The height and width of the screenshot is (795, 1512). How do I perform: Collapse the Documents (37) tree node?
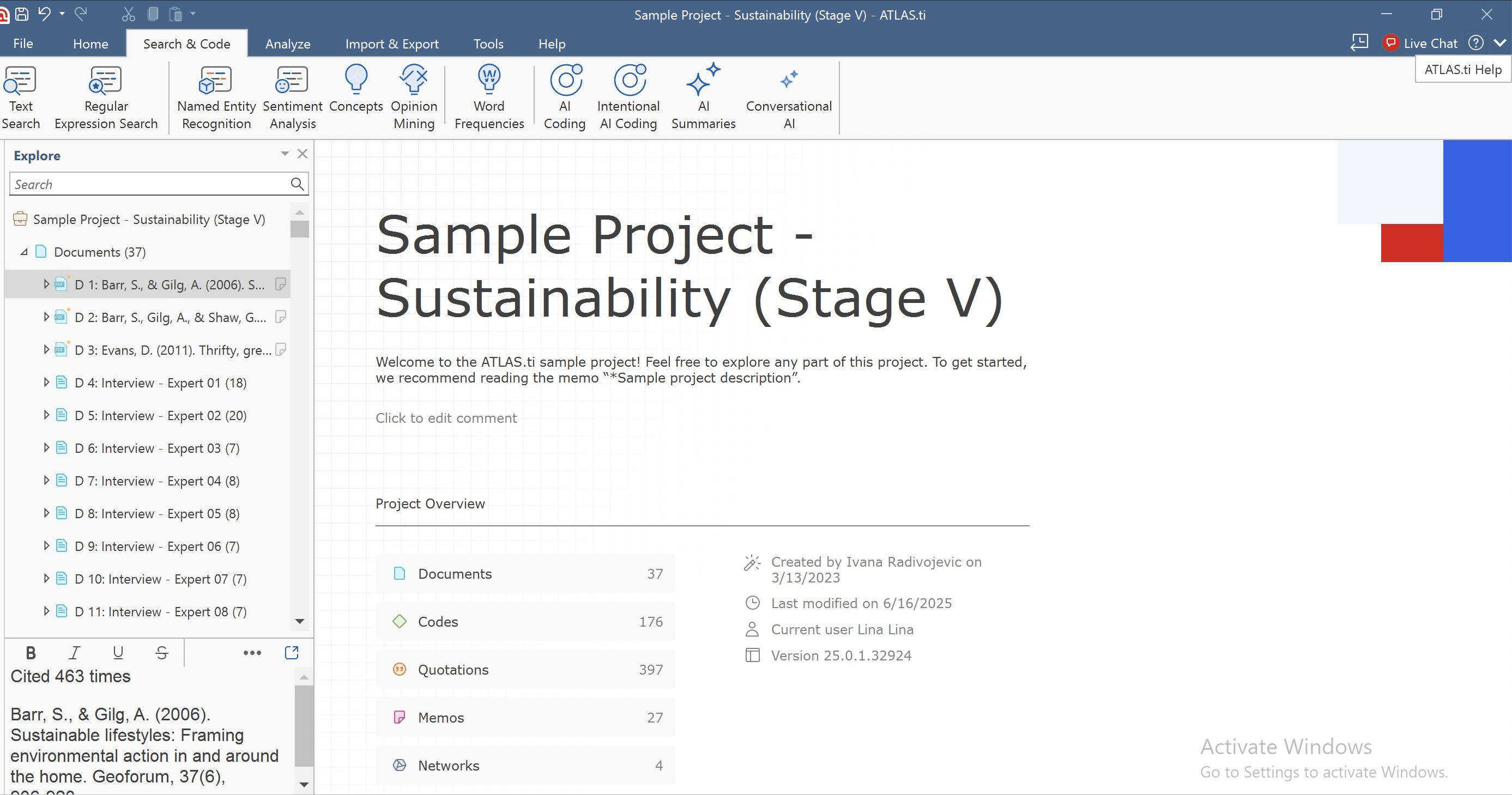(x=24, y=252)
